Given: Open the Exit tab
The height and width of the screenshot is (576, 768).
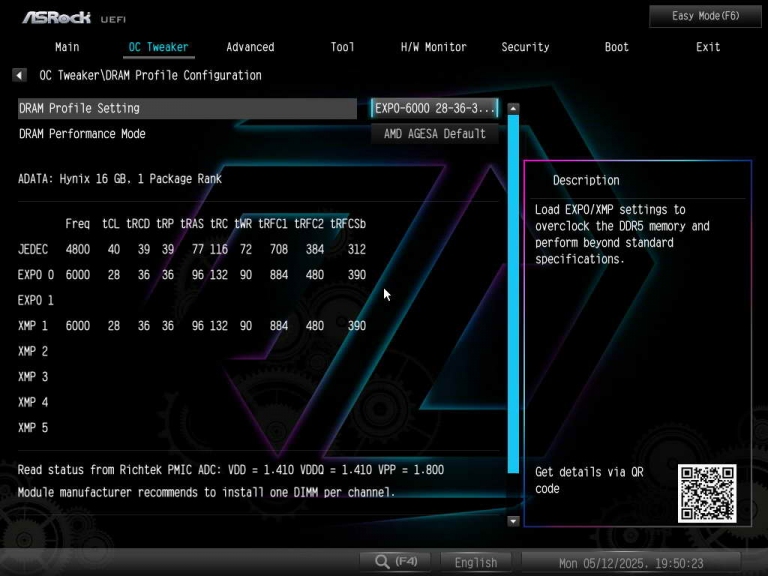Looking at the screenshot, I should tap(708, 47).
